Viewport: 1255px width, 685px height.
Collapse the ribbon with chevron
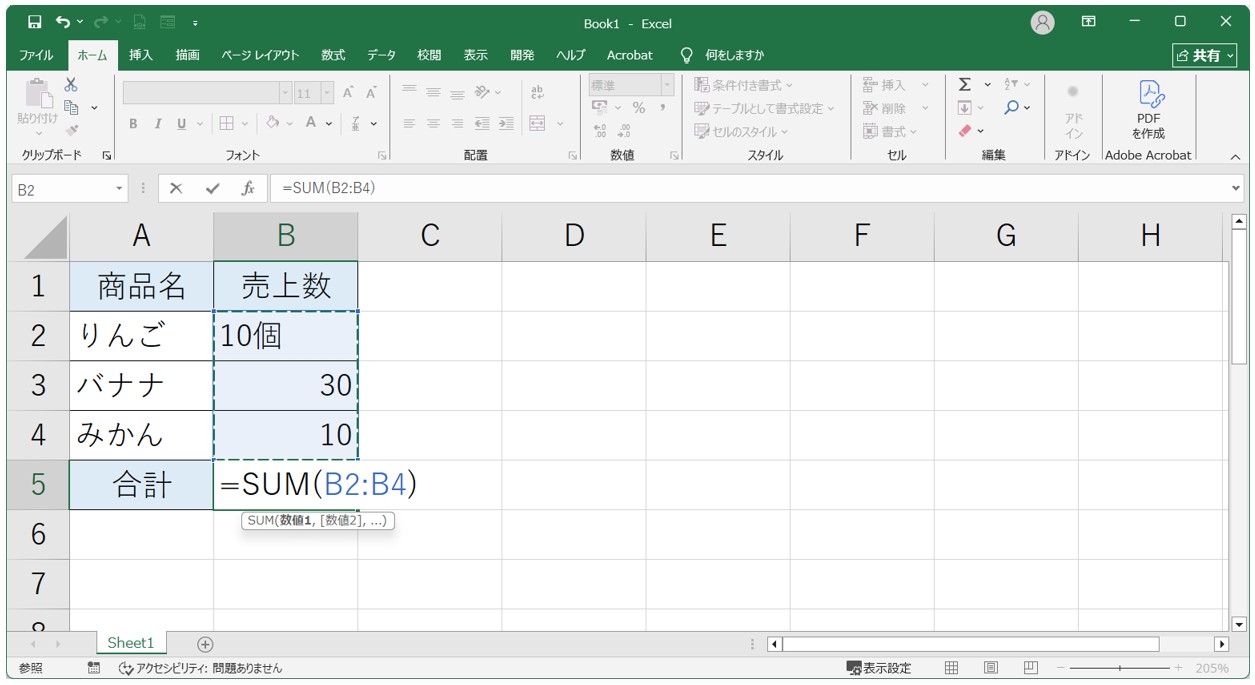point(1234,156)
